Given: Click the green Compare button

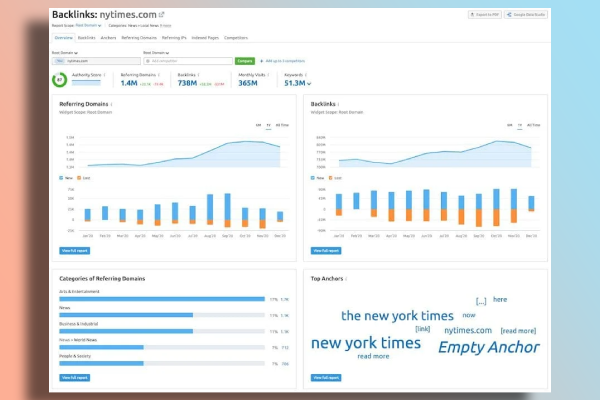Looking at the screenshot, I should tap(245, 61).
